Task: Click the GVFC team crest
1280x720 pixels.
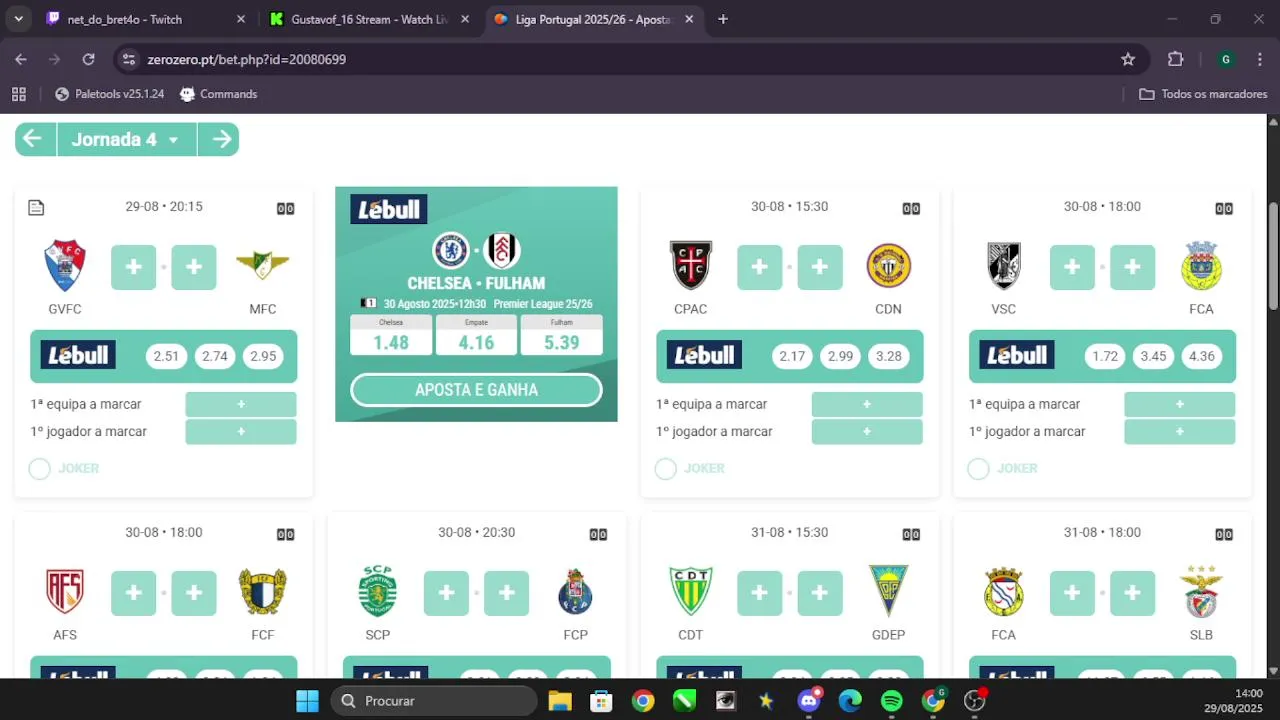Action: pyautogui.click(x=65, y=266)
